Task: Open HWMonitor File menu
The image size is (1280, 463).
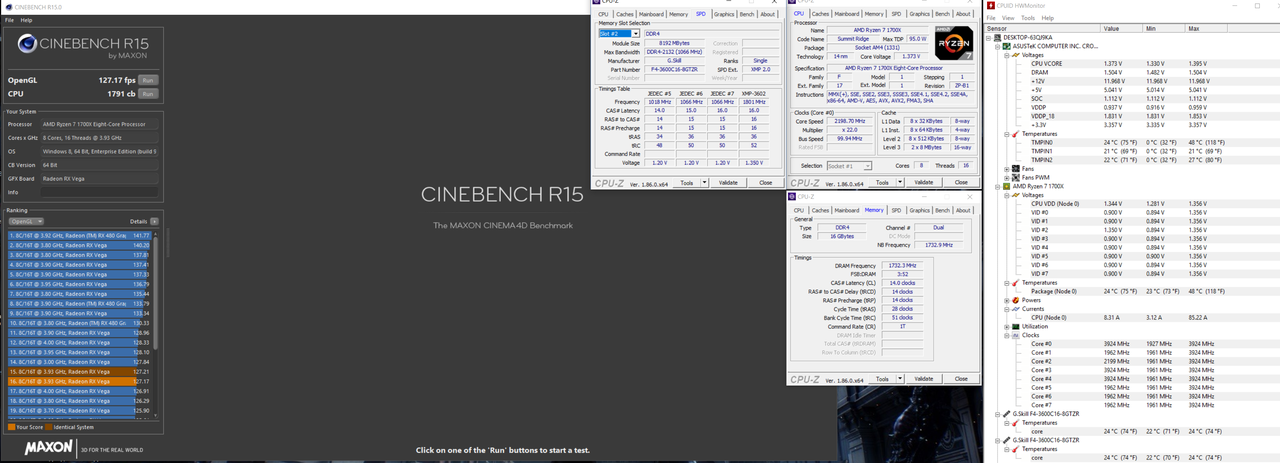Action: (x=992, y=18)
